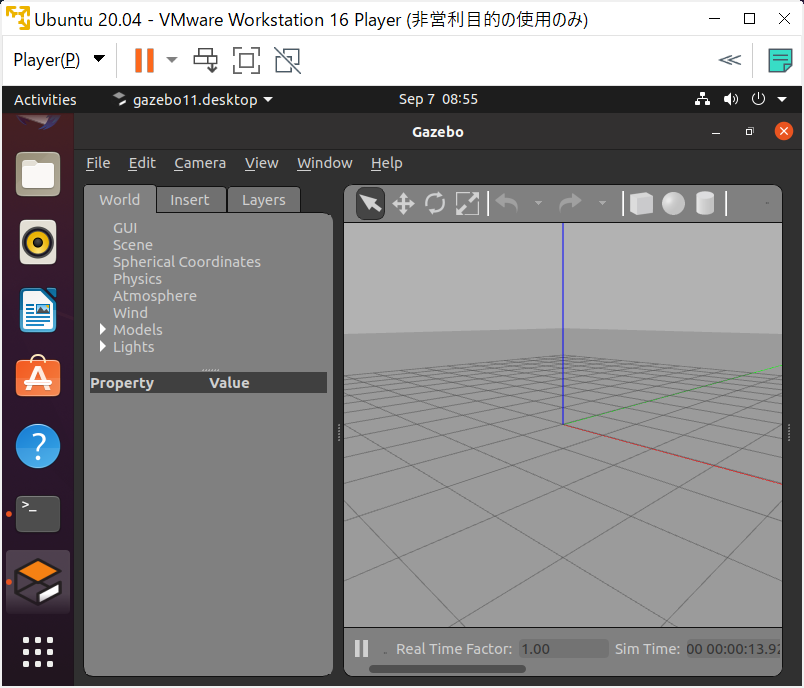This screenshot has width=804, height=688.
Task: Click the network icon in top bar
Action: point(702,99)
